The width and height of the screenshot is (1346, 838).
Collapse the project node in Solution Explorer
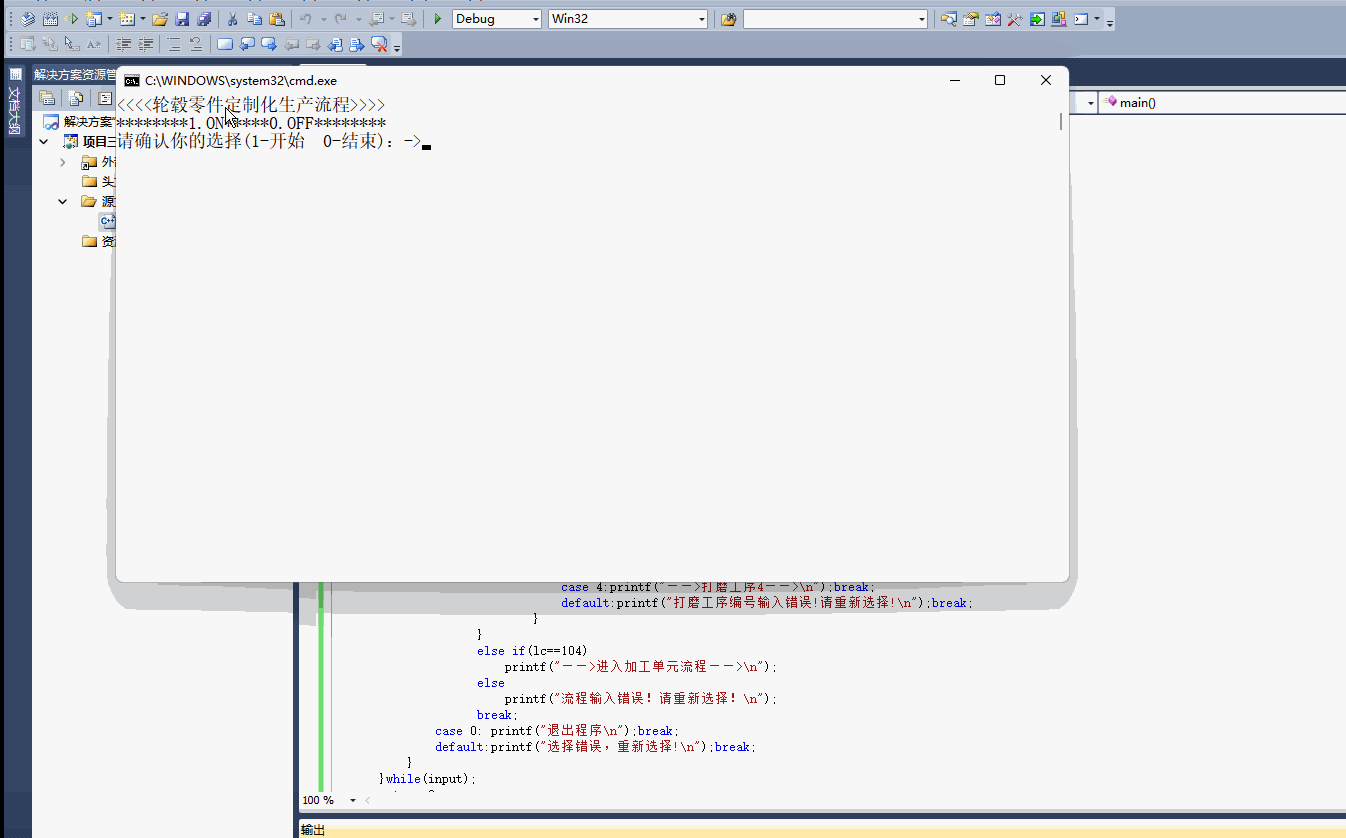click(x=43, y=142)
